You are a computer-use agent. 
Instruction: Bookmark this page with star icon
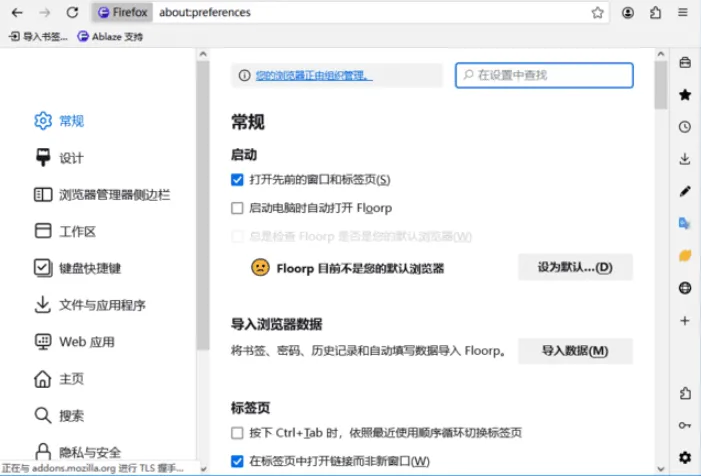(597, 13)
